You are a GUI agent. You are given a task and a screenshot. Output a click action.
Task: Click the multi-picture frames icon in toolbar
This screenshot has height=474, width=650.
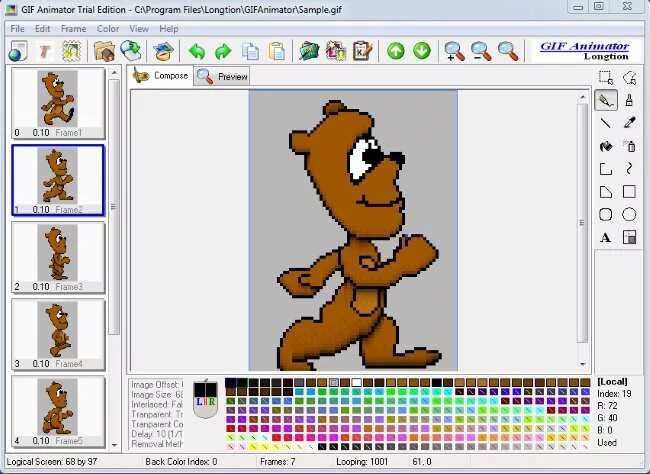[x=336, y=51]
